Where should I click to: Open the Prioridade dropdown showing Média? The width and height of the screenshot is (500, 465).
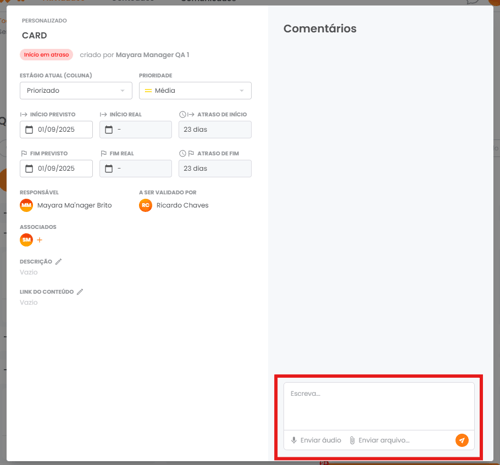tap(195, 90)
